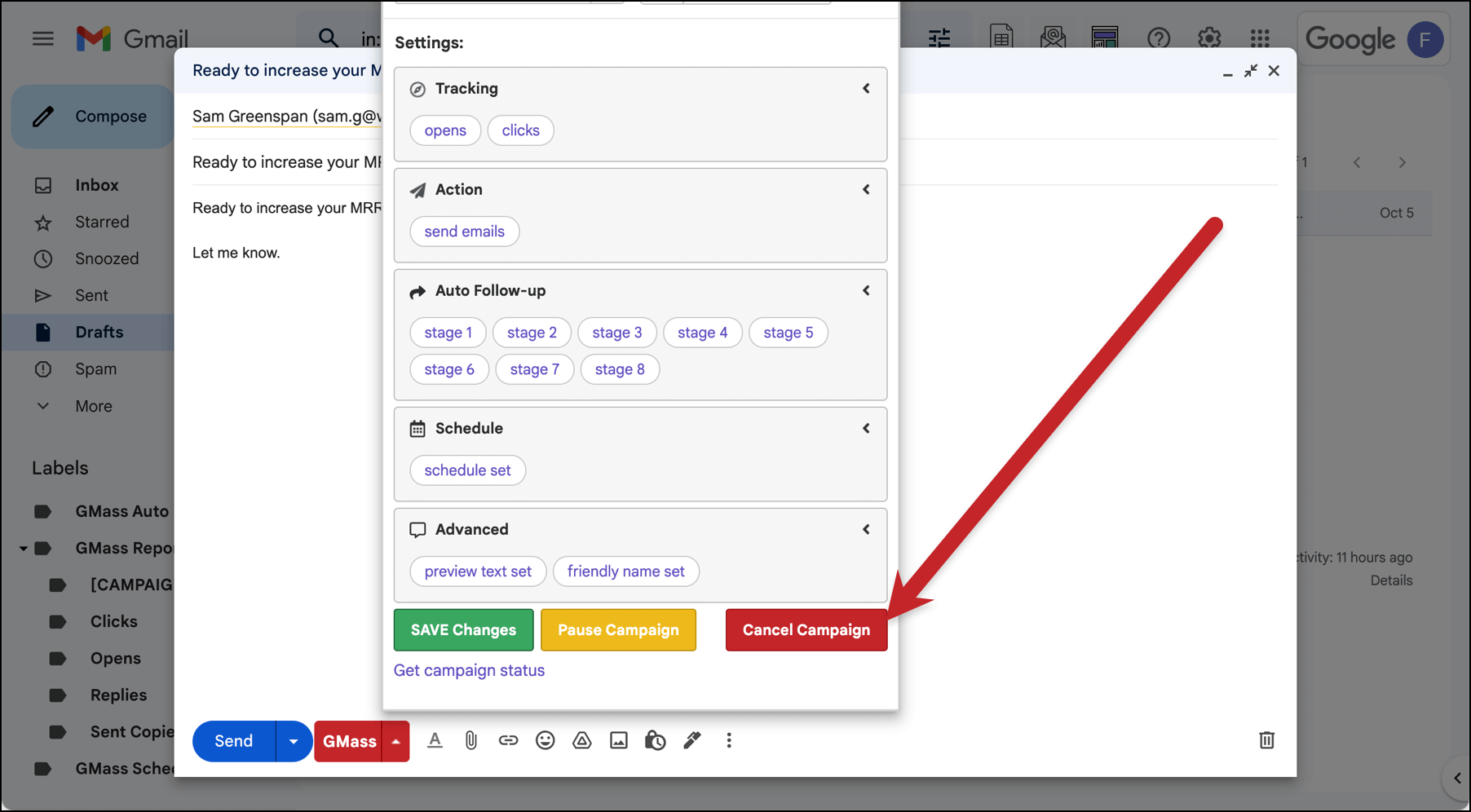Go to newer messages arrow
The width and height of the screenshot is (1471, 812).
1357,163
